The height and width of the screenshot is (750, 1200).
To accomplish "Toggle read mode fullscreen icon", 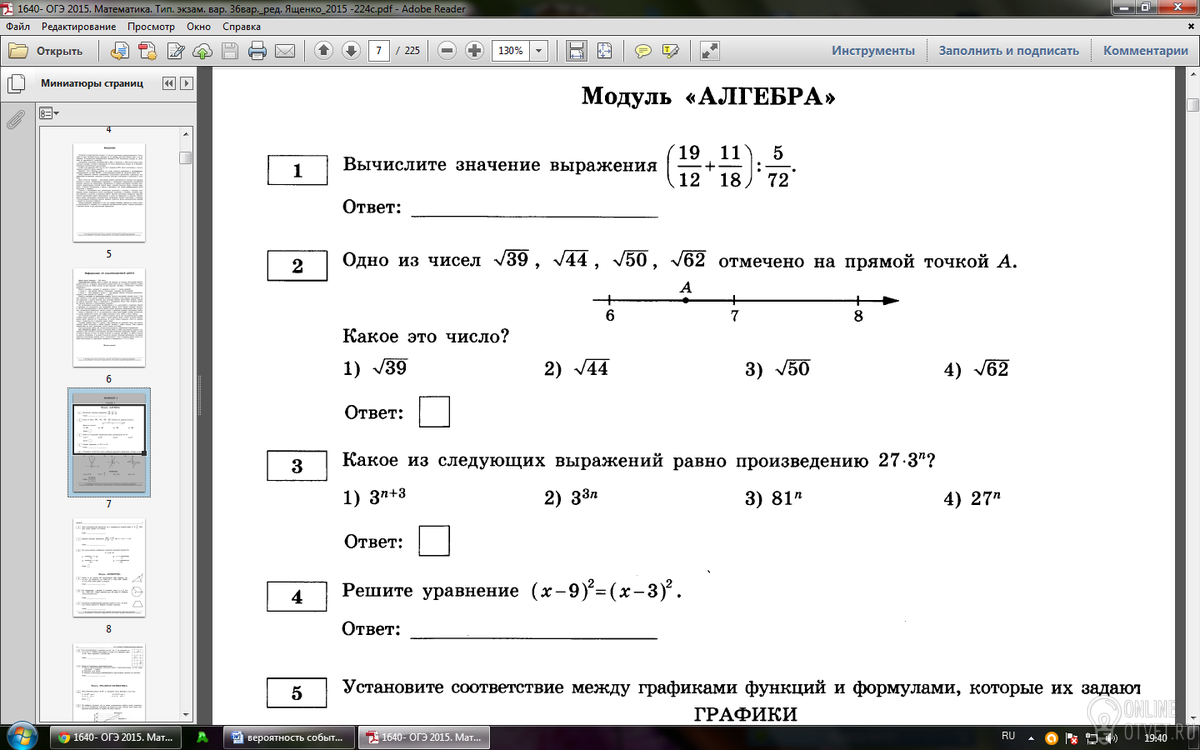I will (710, 51).
